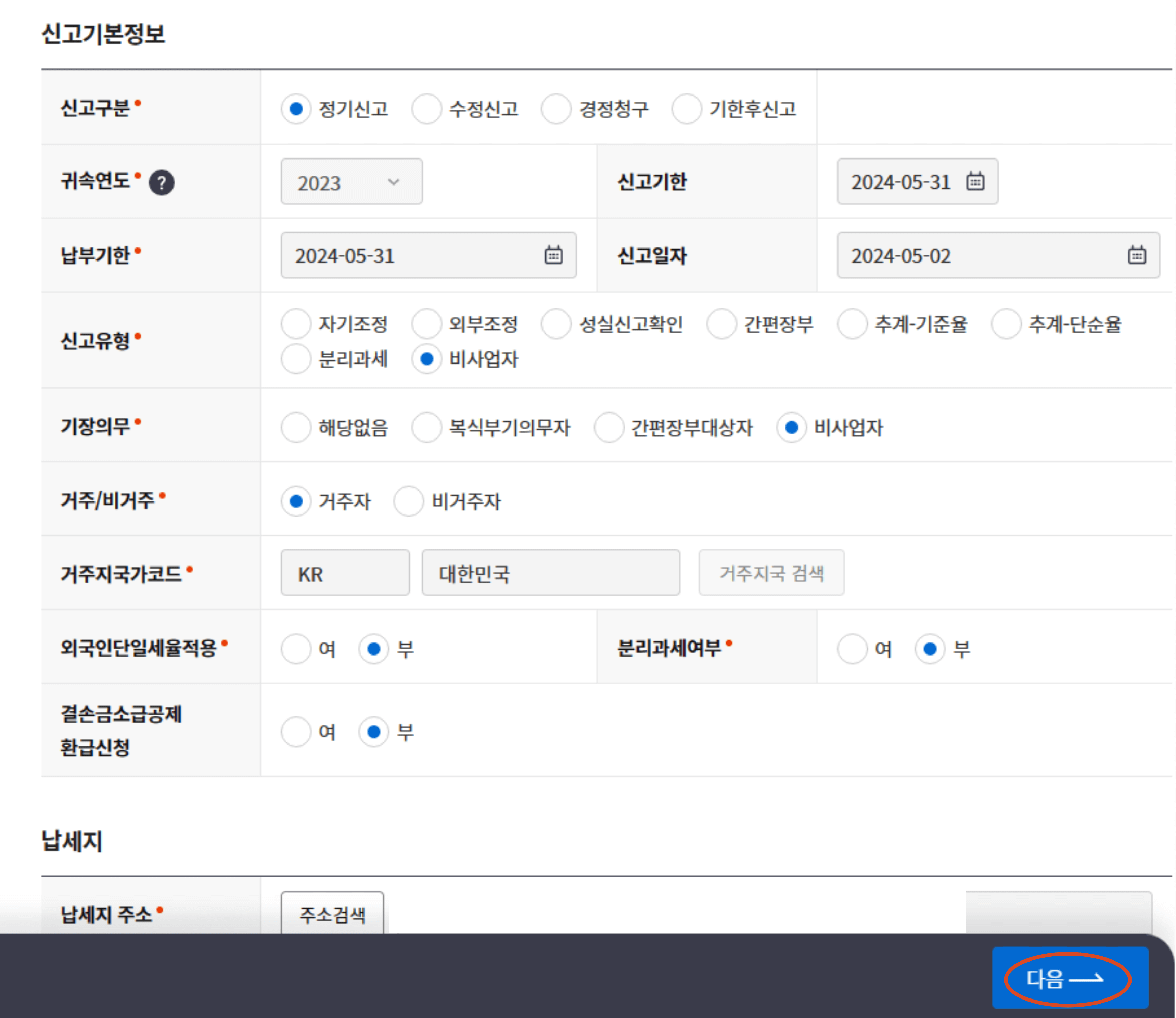The width and height of the screenshot is (1176, 1018).
Task: Click the 대한민국 country name field
Action: coord(550,573)
